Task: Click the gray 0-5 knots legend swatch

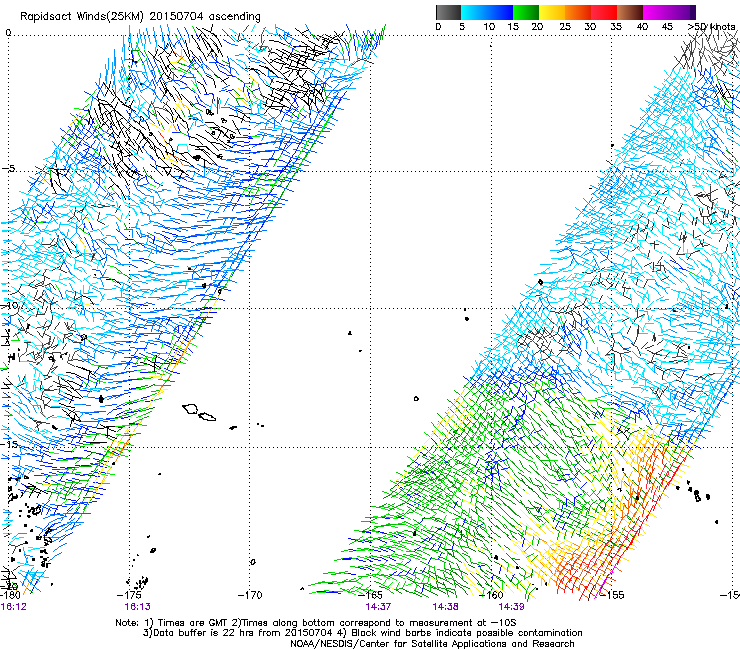Action: [x=448, y=12]
